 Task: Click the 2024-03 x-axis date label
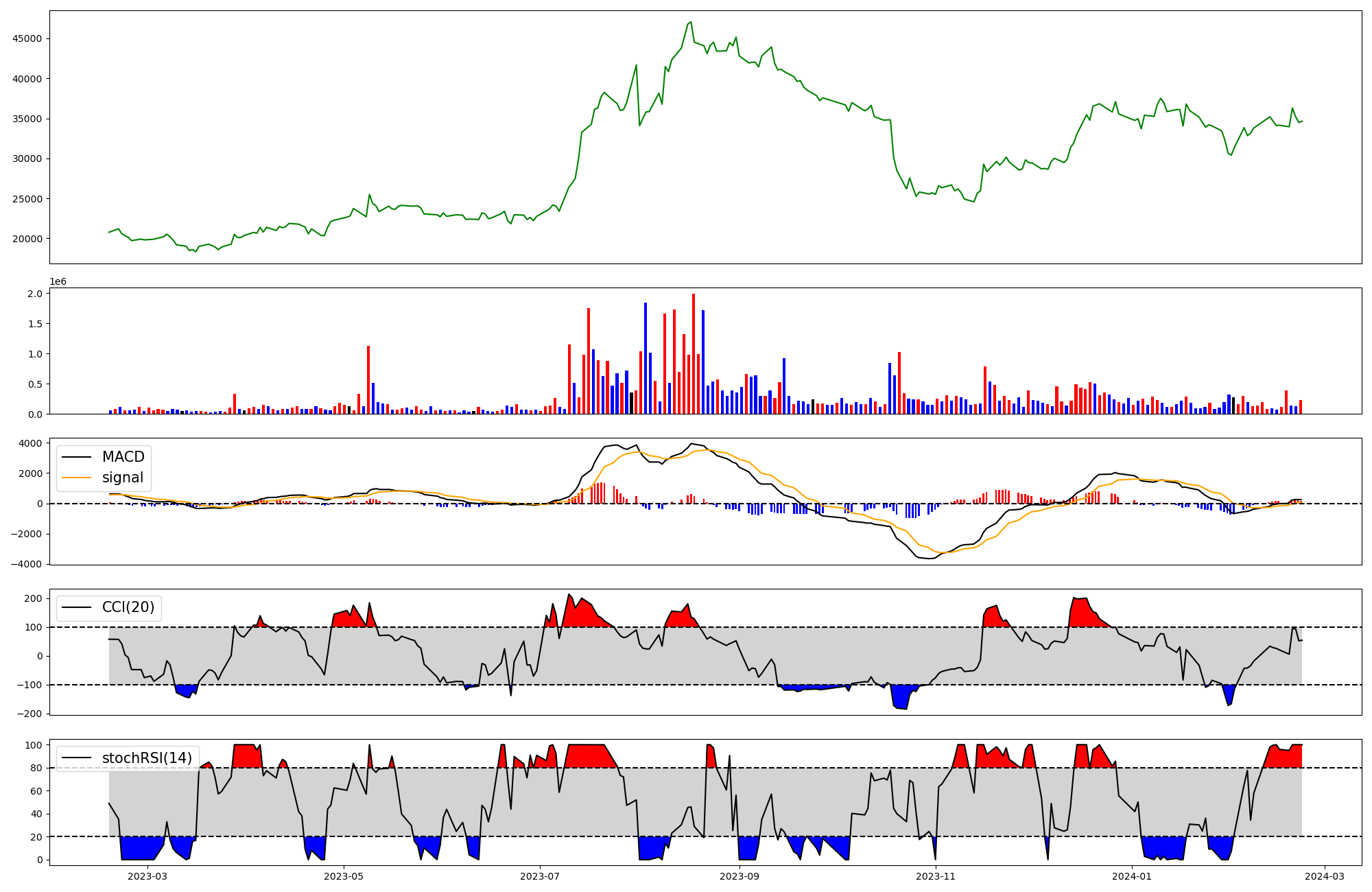(1324, 876)
